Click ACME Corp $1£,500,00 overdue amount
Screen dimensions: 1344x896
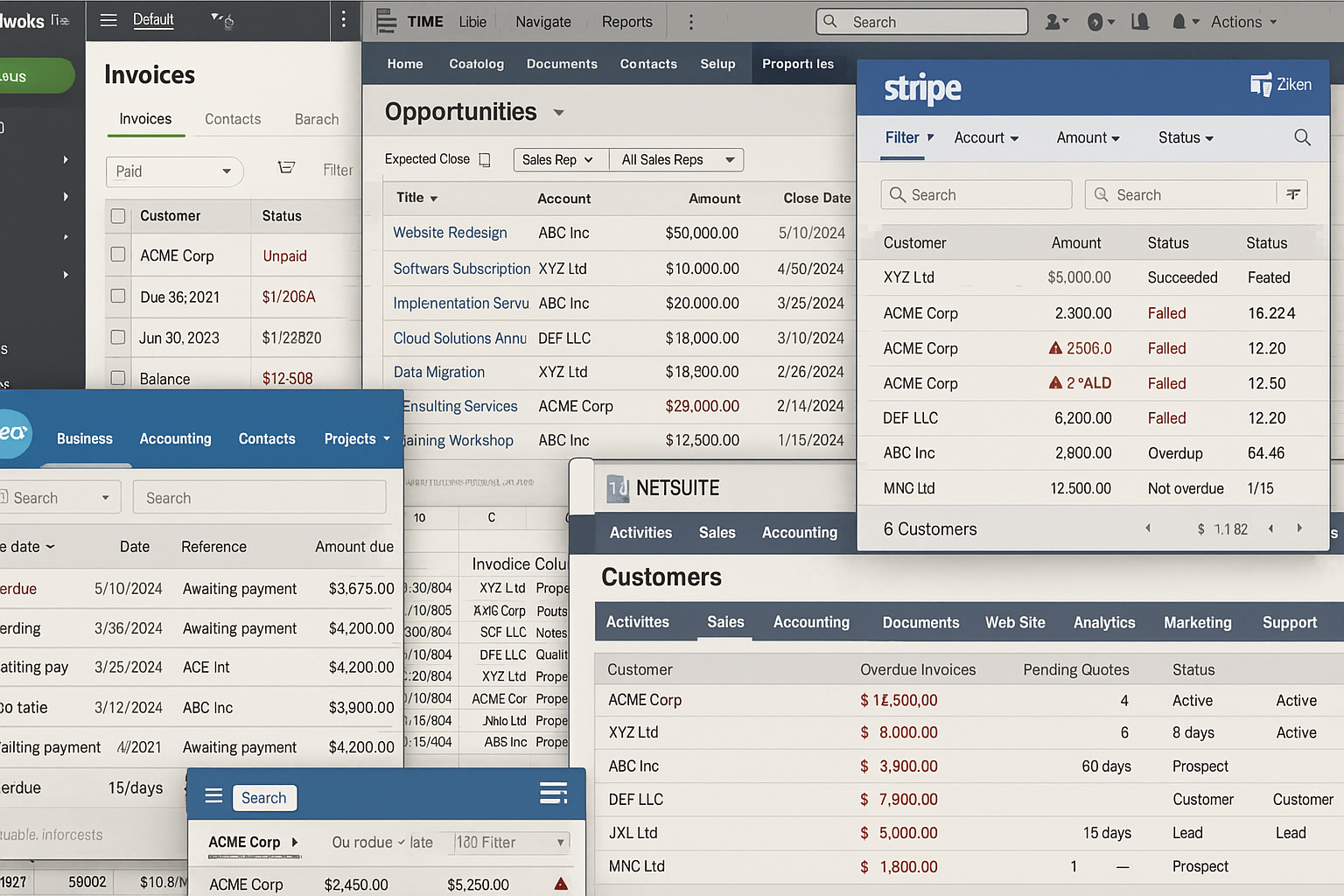(899, 700)
